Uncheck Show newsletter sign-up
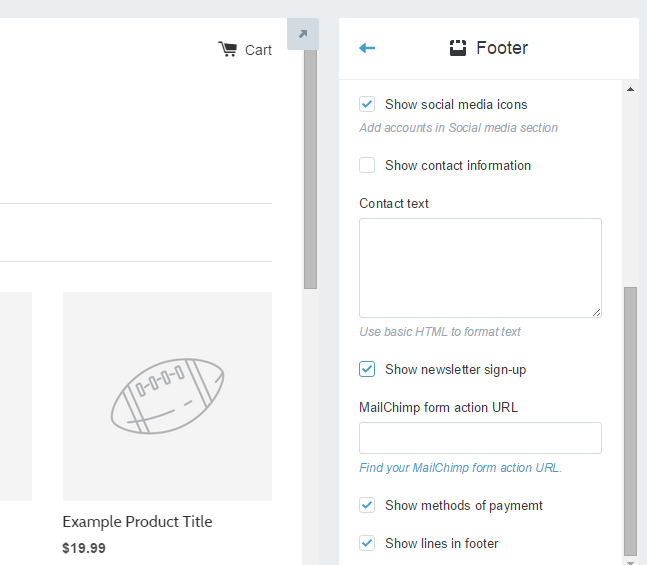This screenshot has width=647, height=565. coord(367,369)
